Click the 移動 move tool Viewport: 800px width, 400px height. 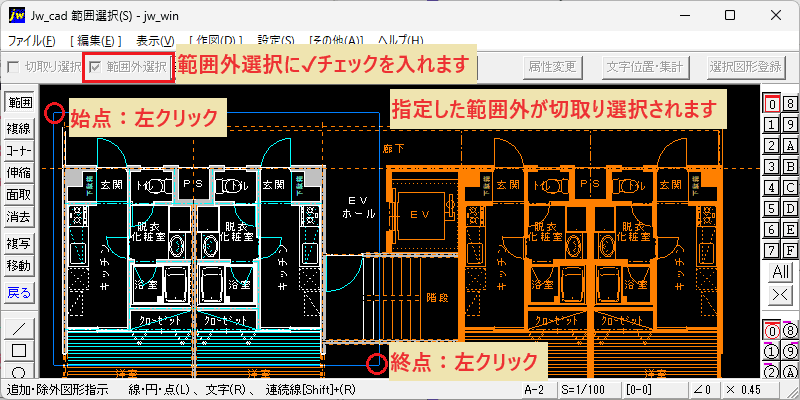click(x=19, y=266)
